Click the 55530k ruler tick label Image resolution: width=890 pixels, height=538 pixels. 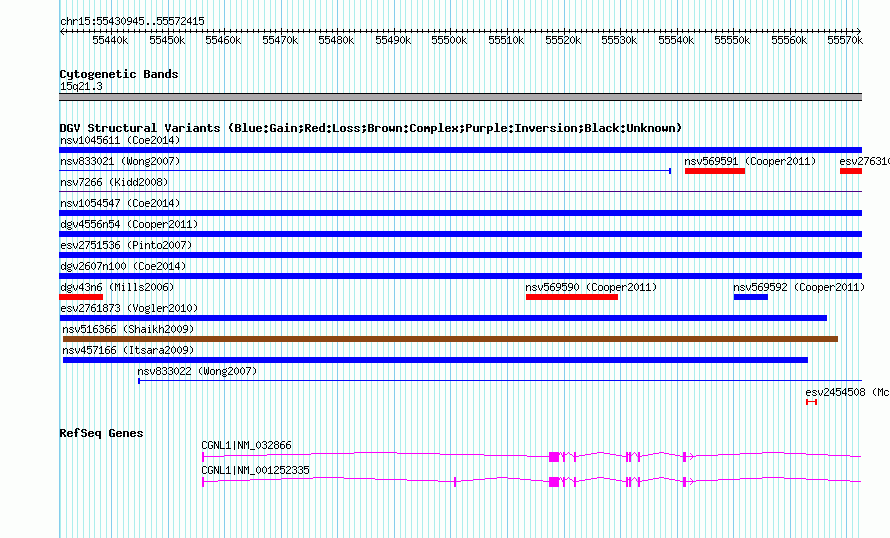(x=619, y=40)
